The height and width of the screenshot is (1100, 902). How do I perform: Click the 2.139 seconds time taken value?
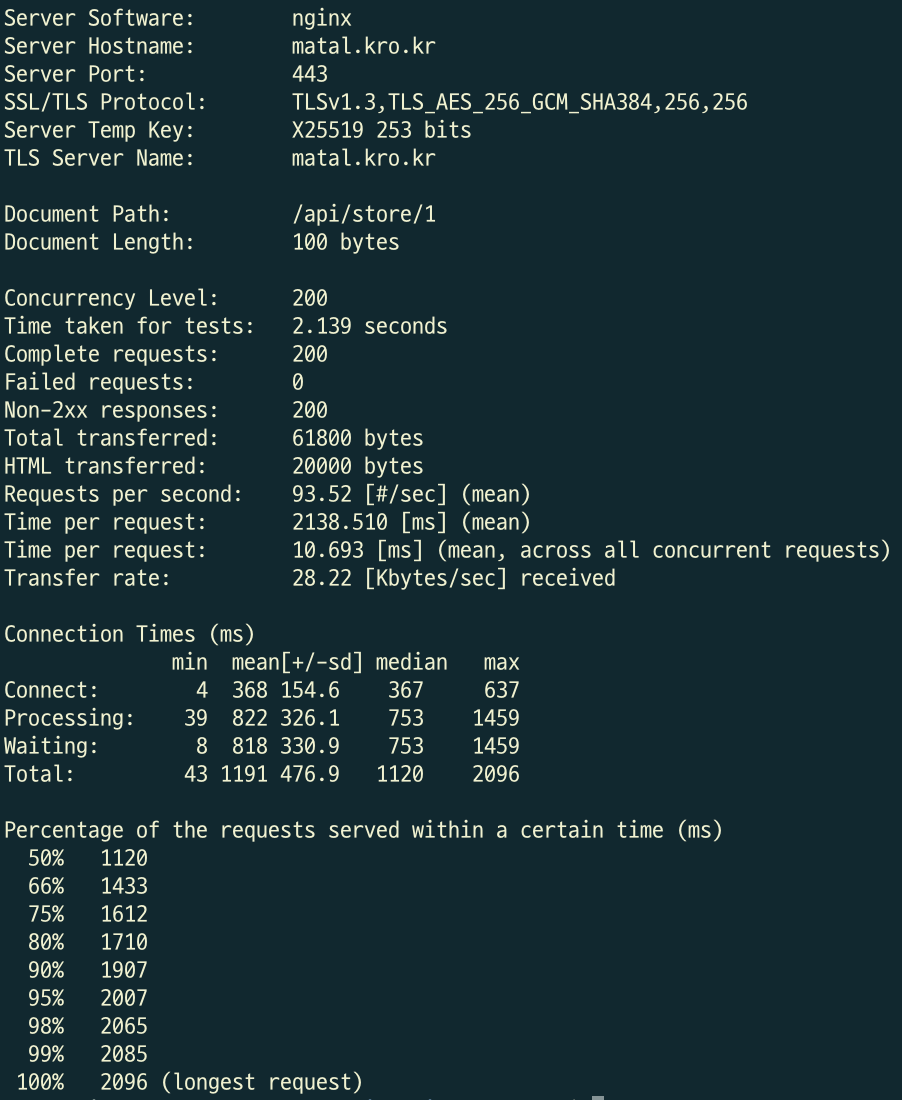tap(370, 326)
